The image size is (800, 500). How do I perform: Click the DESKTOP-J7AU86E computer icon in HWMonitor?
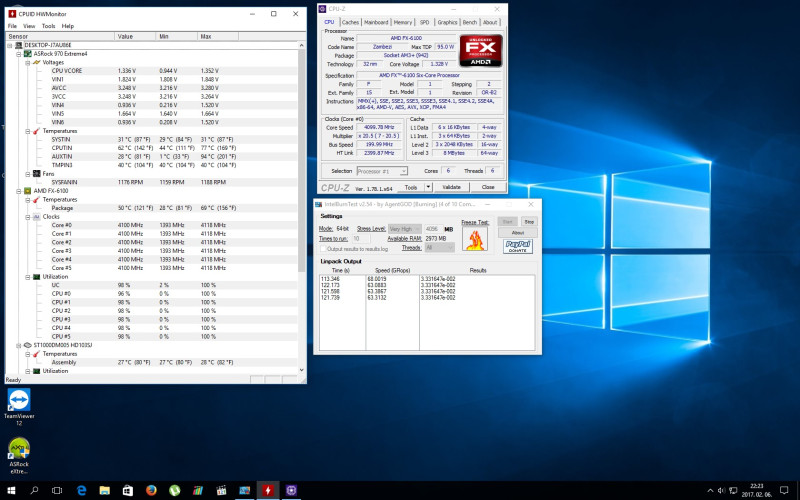point(19,45)
